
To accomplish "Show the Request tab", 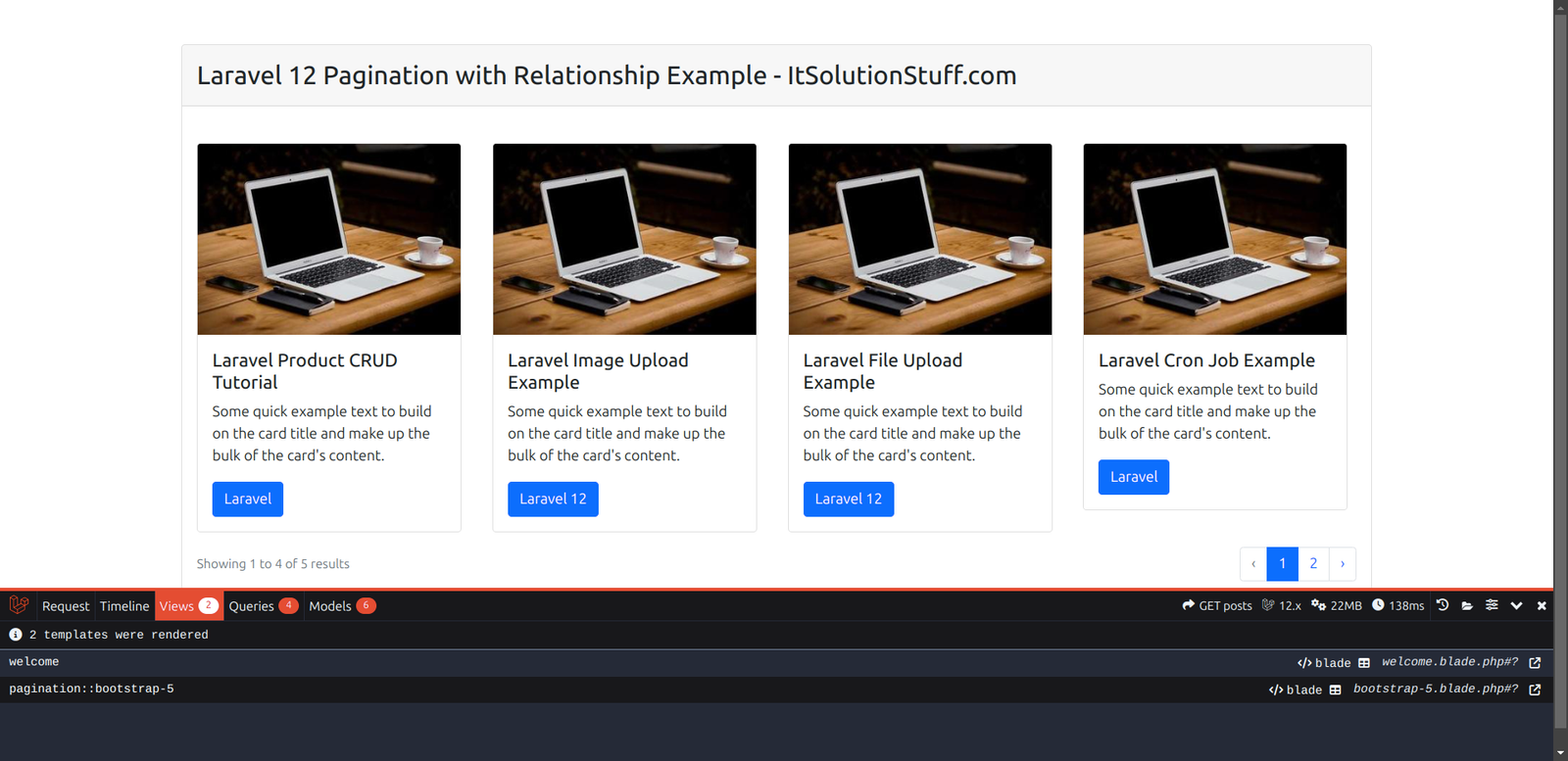I will click(66, 605).
